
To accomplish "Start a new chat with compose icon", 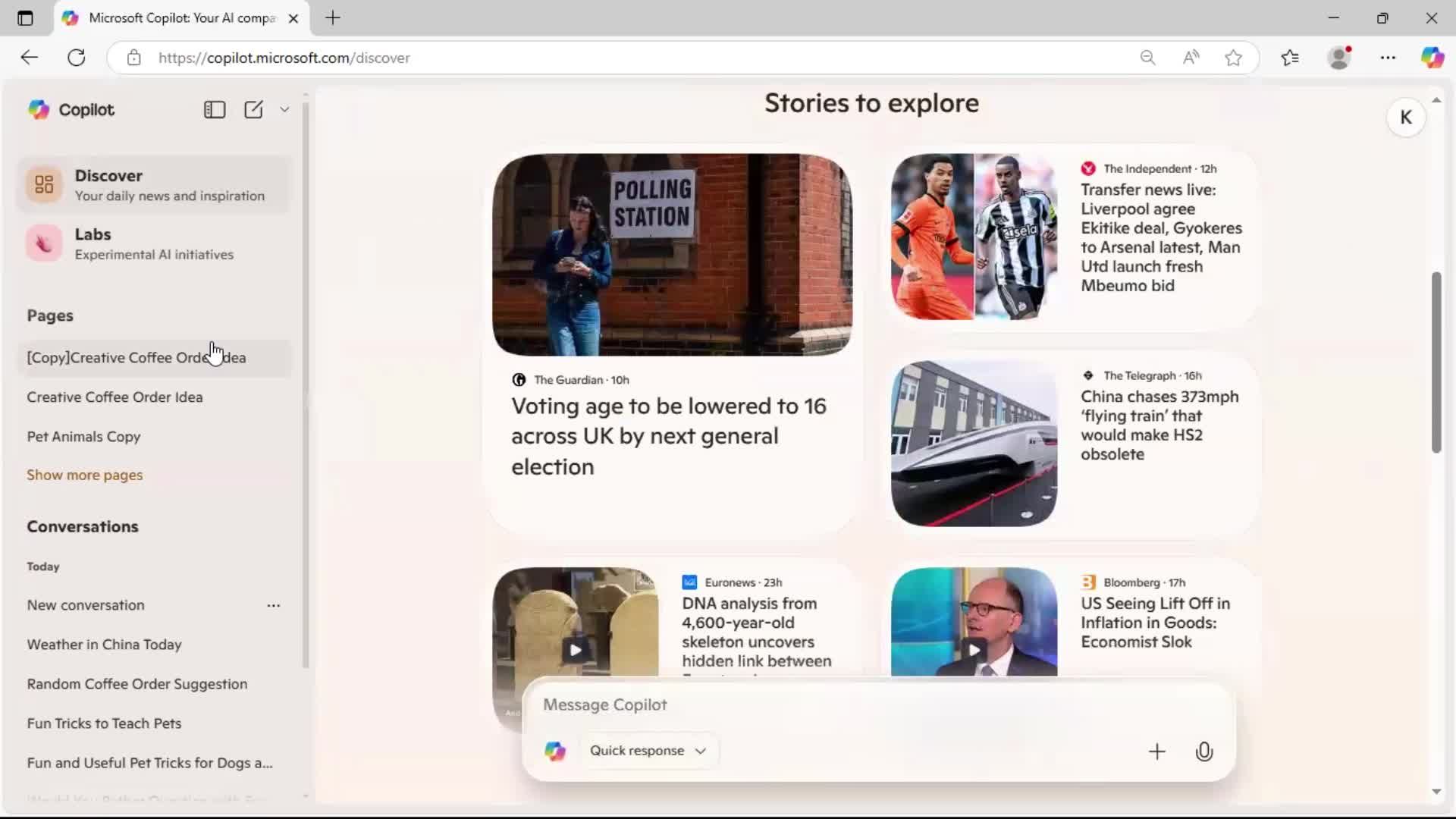I will tap(253, 110).
